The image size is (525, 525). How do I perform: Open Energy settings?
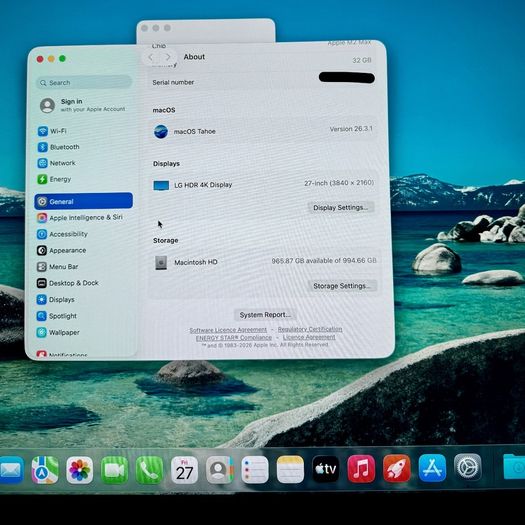(x=54, y=179)
